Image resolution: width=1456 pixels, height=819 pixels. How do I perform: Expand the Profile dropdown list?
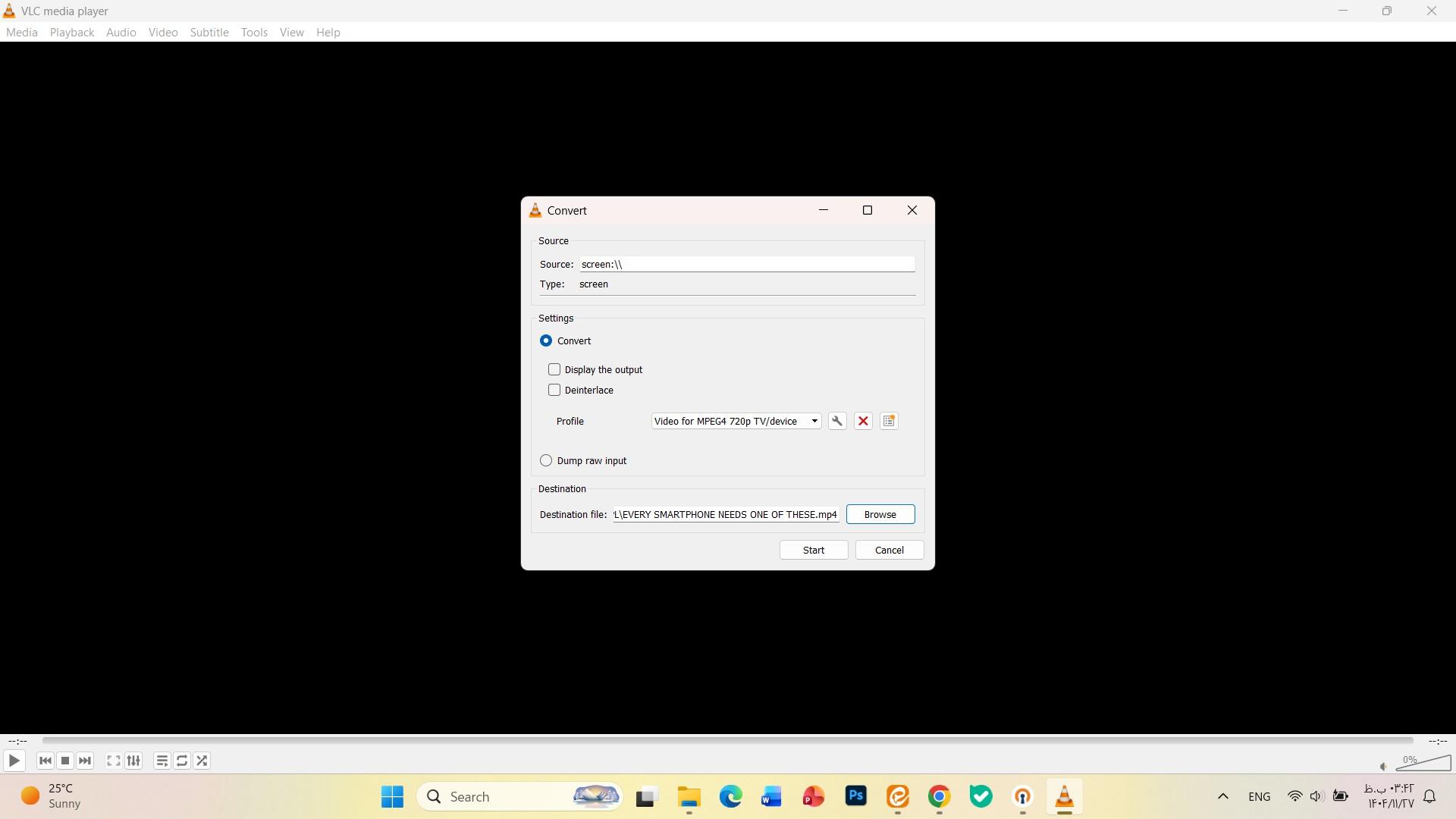tap(736, 421)
